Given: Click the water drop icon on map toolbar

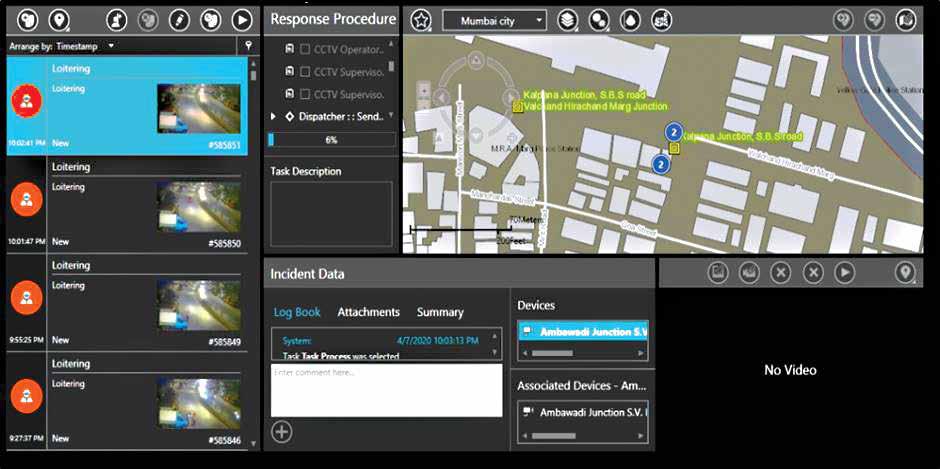Looking at the screenshot, I should pyautogui.click(x=629, y=20).
